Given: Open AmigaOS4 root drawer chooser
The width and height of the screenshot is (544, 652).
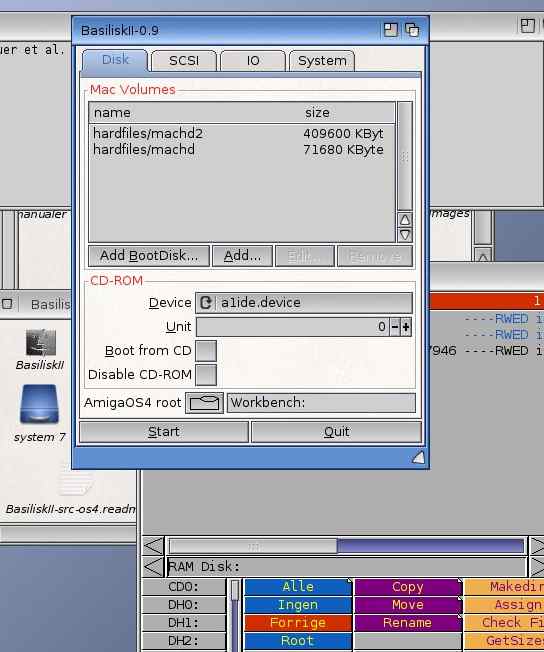Looking at the screenshot, I should coord(204,403).
